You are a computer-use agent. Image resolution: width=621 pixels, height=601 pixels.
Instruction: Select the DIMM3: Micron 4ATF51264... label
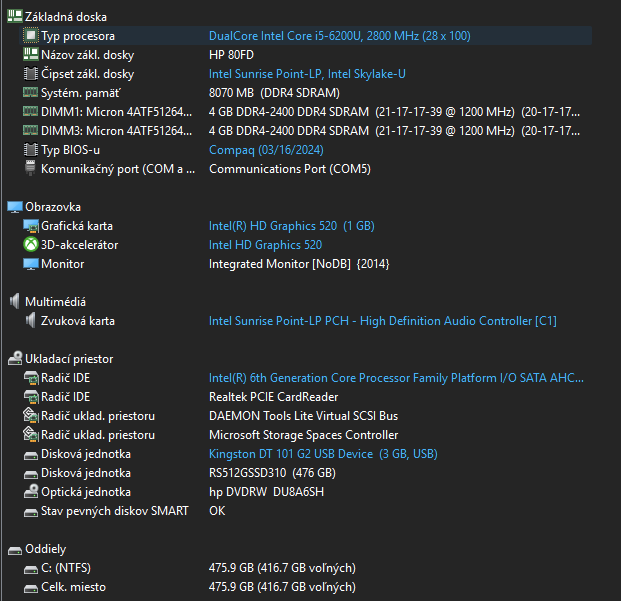pos(116,131)
